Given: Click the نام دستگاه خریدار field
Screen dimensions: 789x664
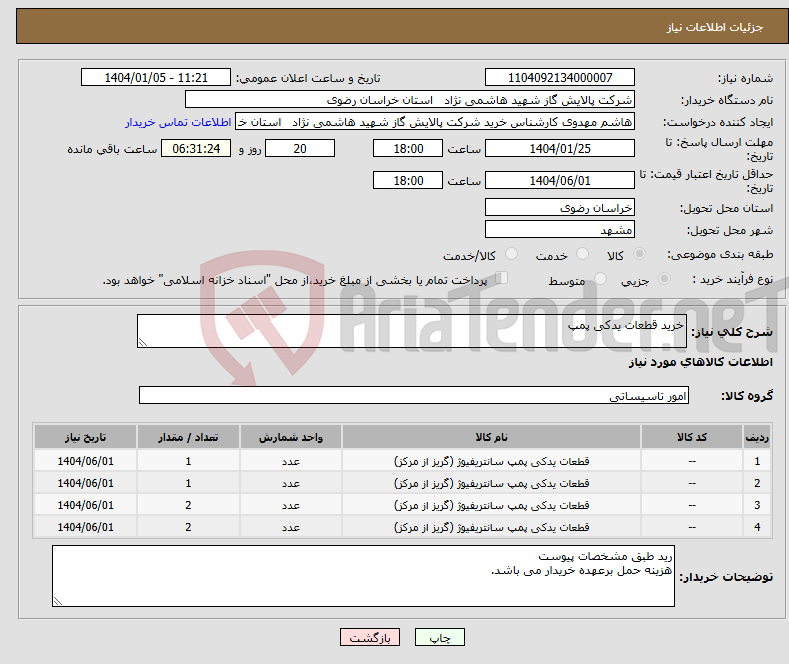Looking at the screenshot, I should [x=410, y=100].
